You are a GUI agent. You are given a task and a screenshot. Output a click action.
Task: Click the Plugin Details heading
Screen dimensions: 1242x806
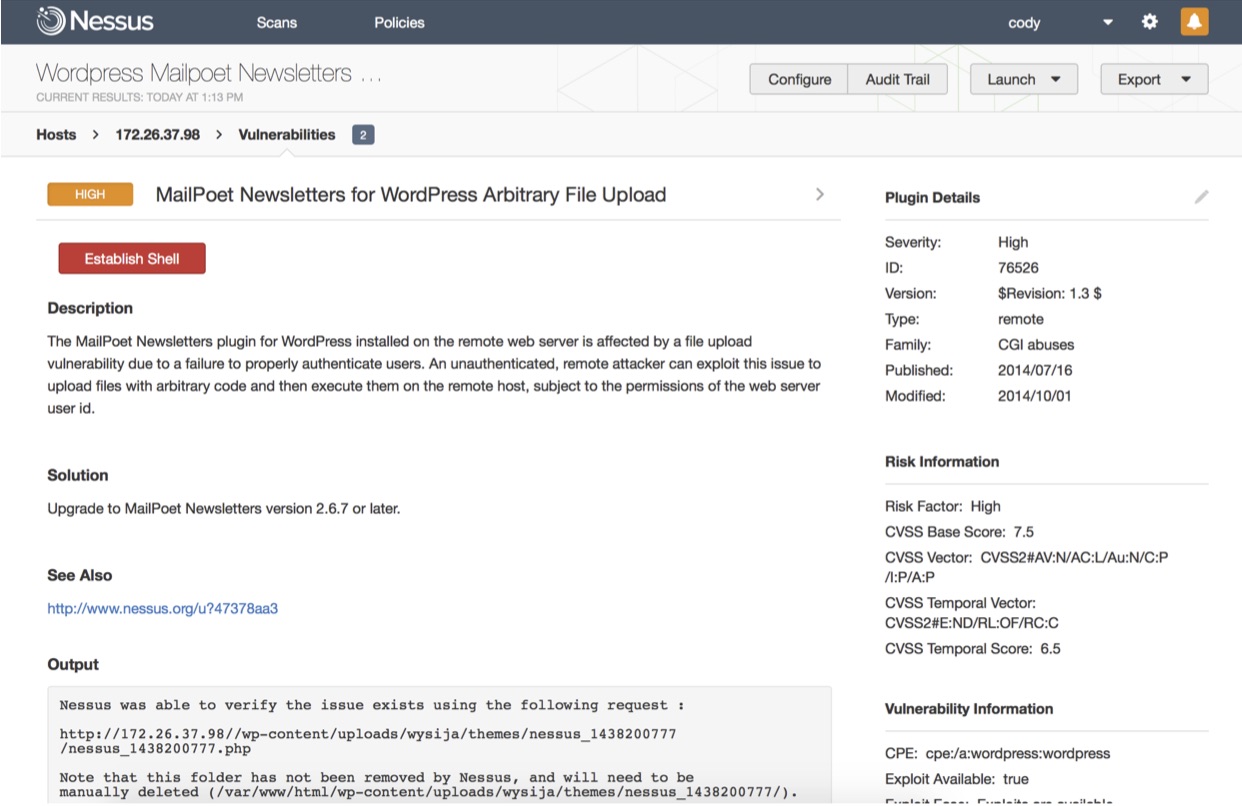coord(932,198)
